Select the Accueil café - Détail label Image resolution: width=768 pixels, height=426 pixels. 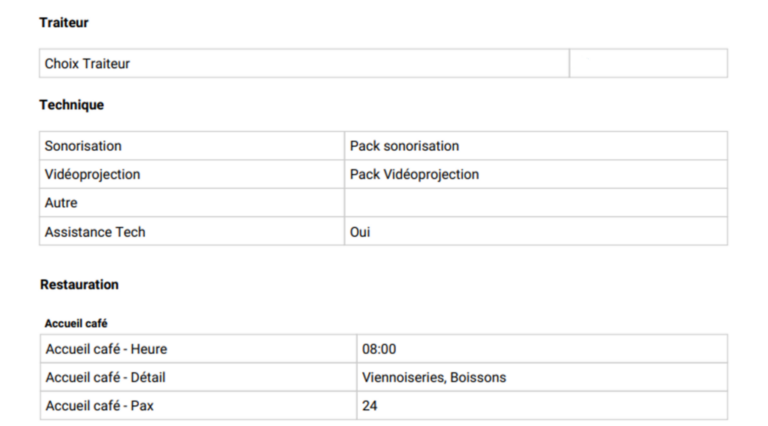[x=105, y=377]
